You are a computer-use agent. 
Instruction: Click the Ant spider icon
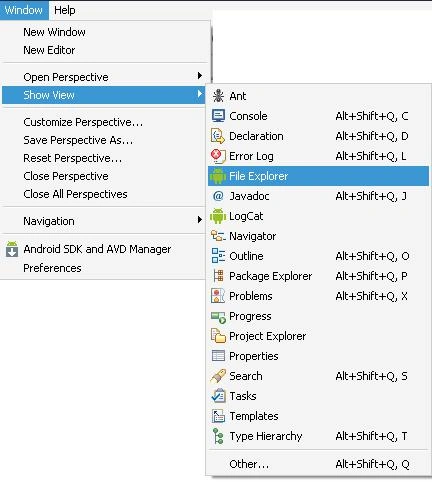pos(218,96)
